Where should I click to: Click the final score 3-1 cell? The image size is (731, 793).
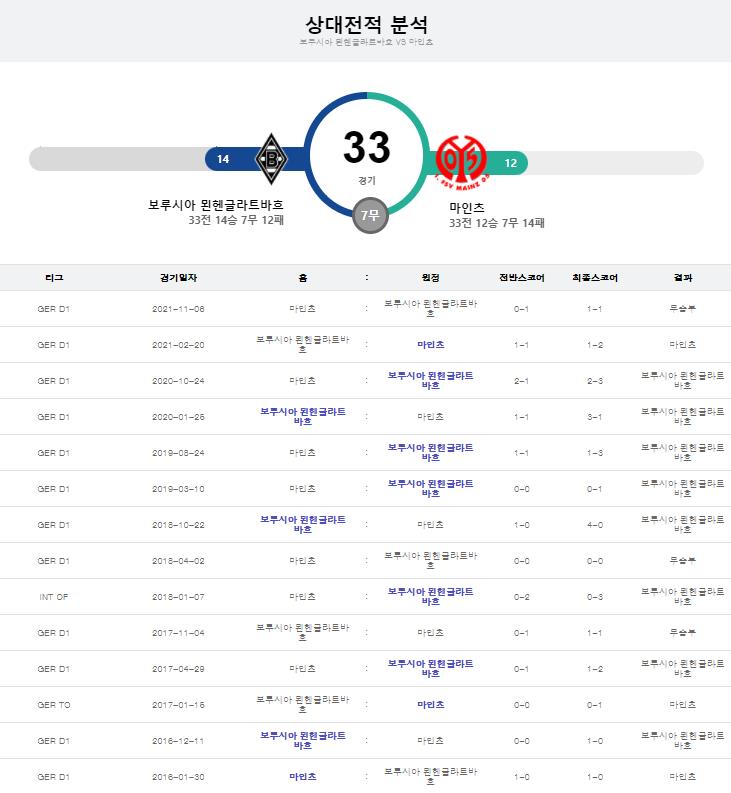tap(595, 417)
